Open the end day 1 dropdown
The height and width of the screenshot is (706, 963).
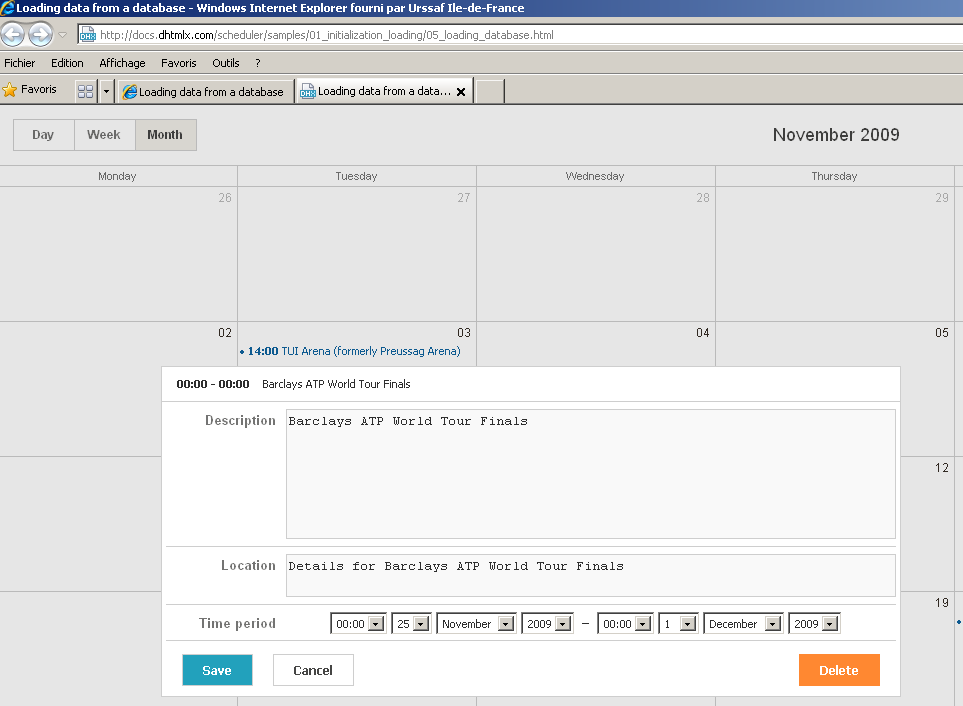tap(678, 624)
